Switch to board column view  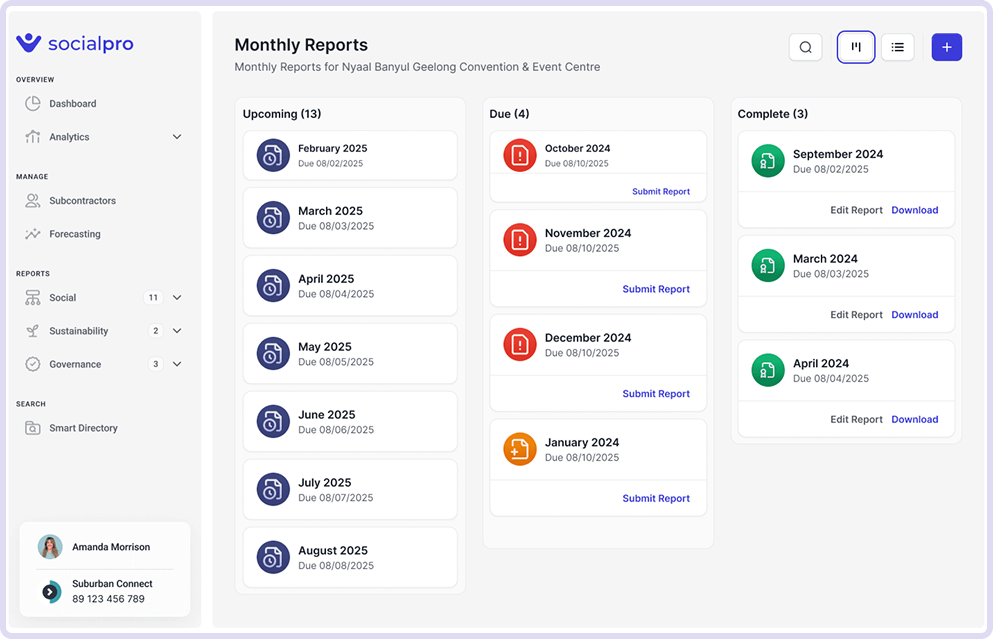point(856,47)
